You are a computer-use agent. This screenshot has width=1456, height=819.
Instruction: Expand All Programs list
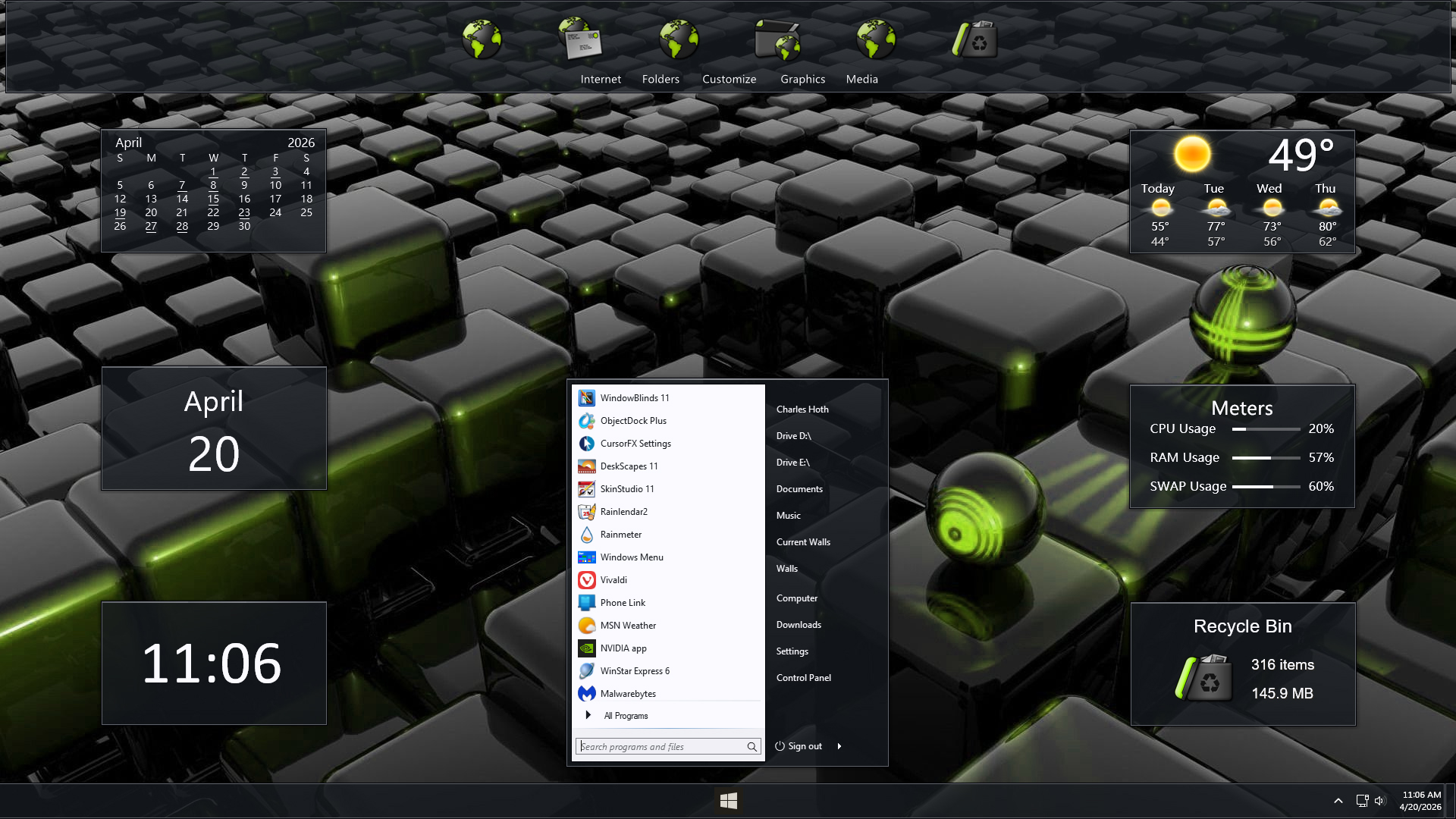626,716
